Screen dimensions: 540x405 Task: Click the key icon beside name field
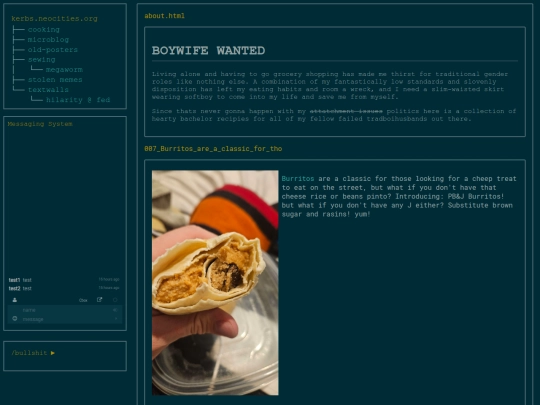tap(115, 310)
